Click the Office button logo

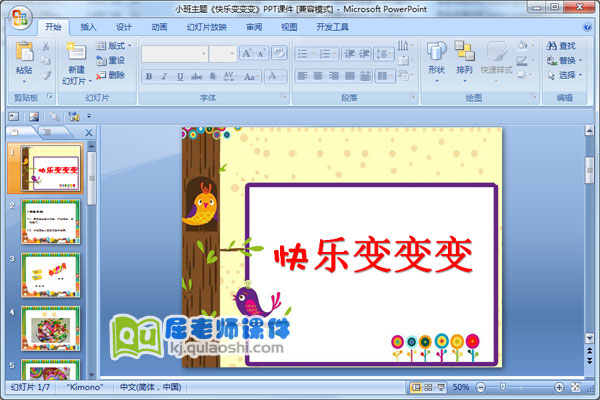click(x=20, y=18)
